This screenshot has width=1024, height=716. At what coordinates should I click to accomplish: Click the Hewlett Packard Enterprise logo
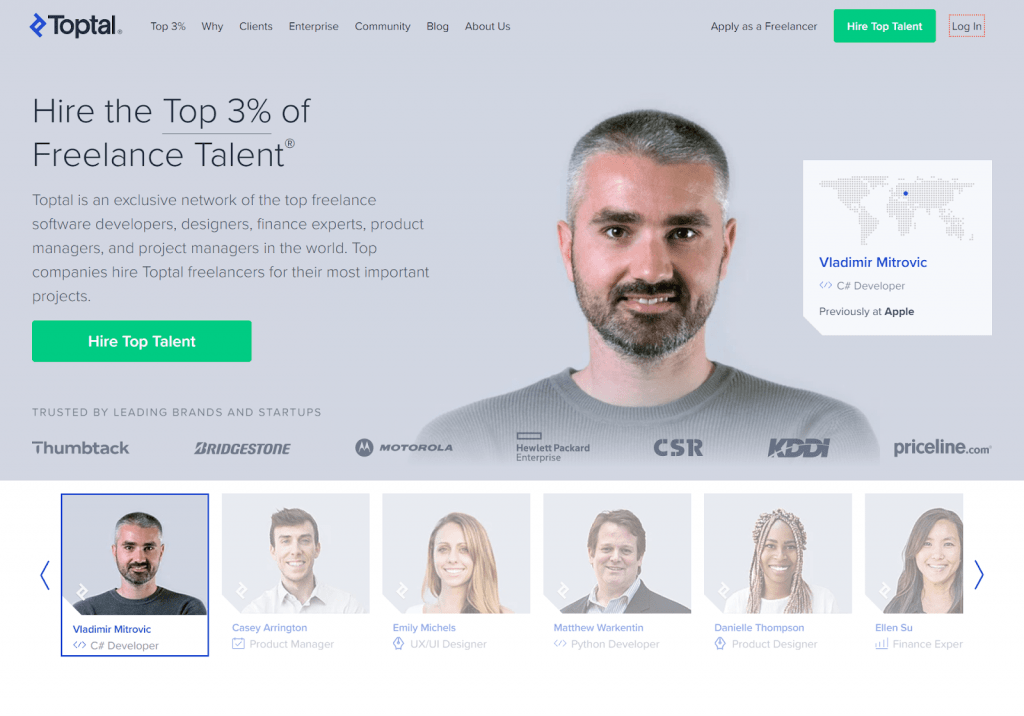(552, 448)
